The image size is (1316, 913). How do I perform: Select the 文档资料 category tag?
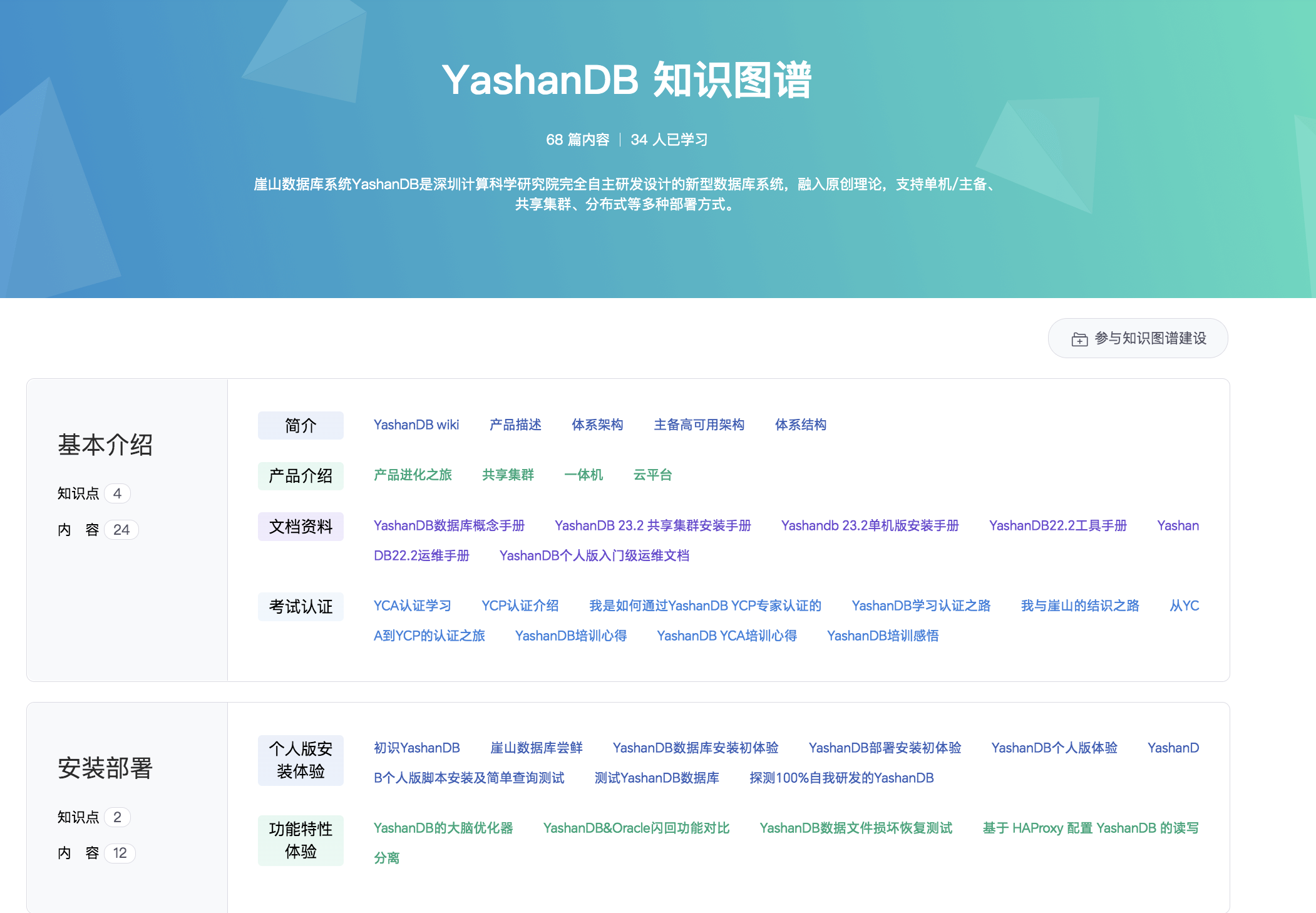click(x=301, y=527)
